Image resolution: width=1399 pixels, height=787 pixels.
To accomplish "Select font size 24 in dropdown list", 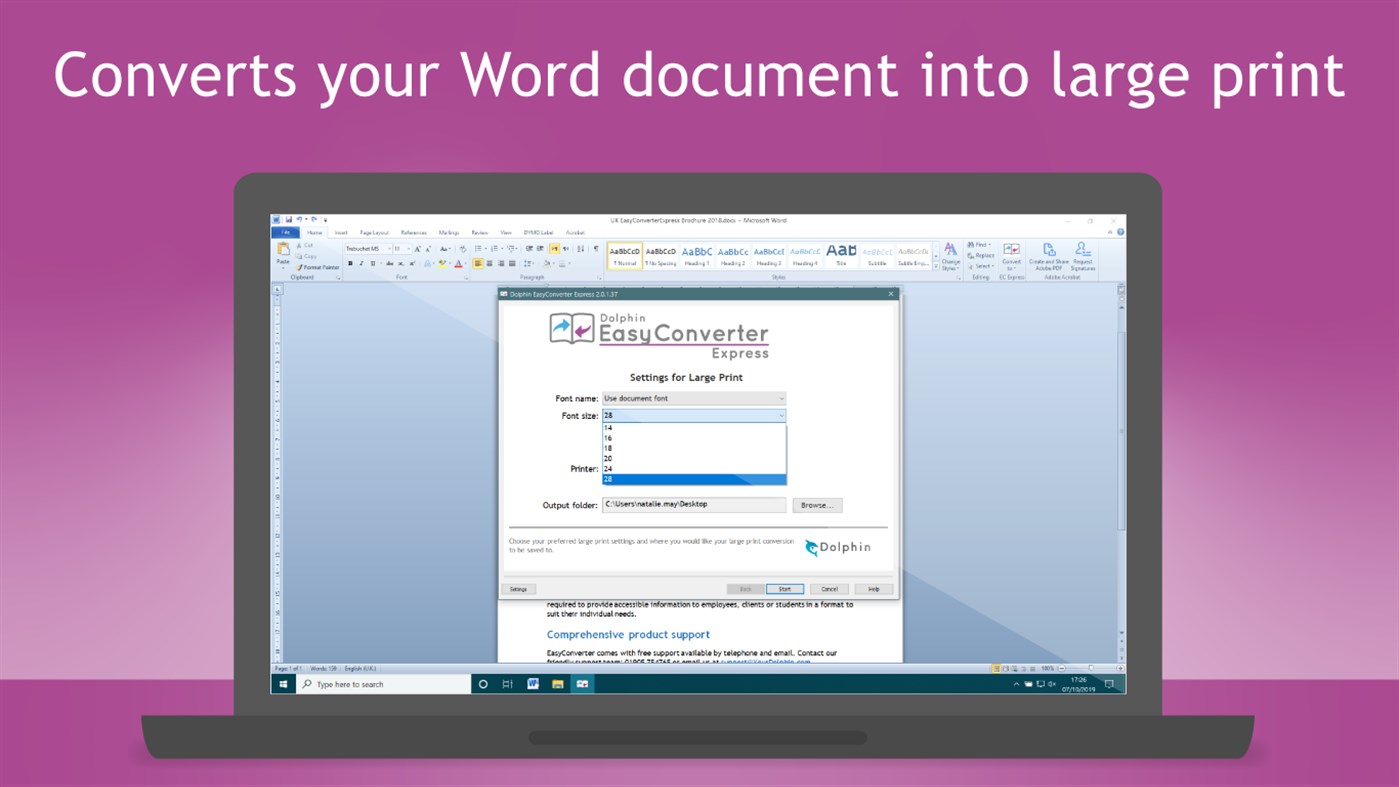I will (694, 468).
